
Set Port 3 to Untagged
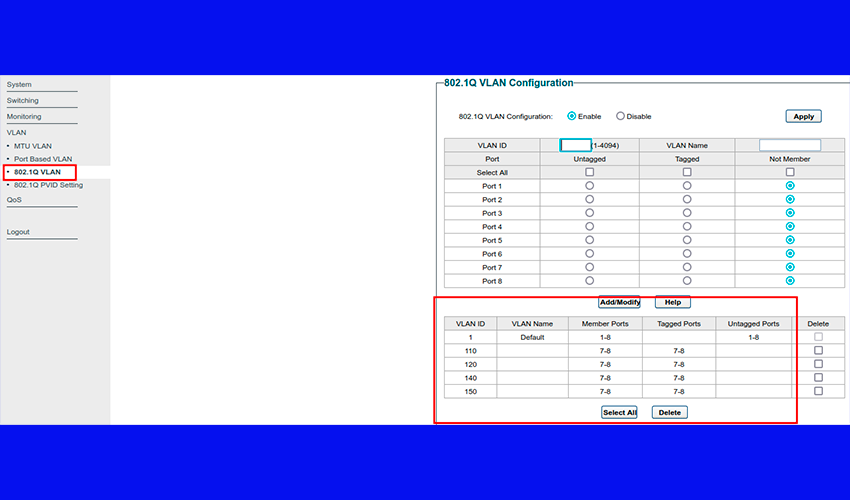point(589,213)
